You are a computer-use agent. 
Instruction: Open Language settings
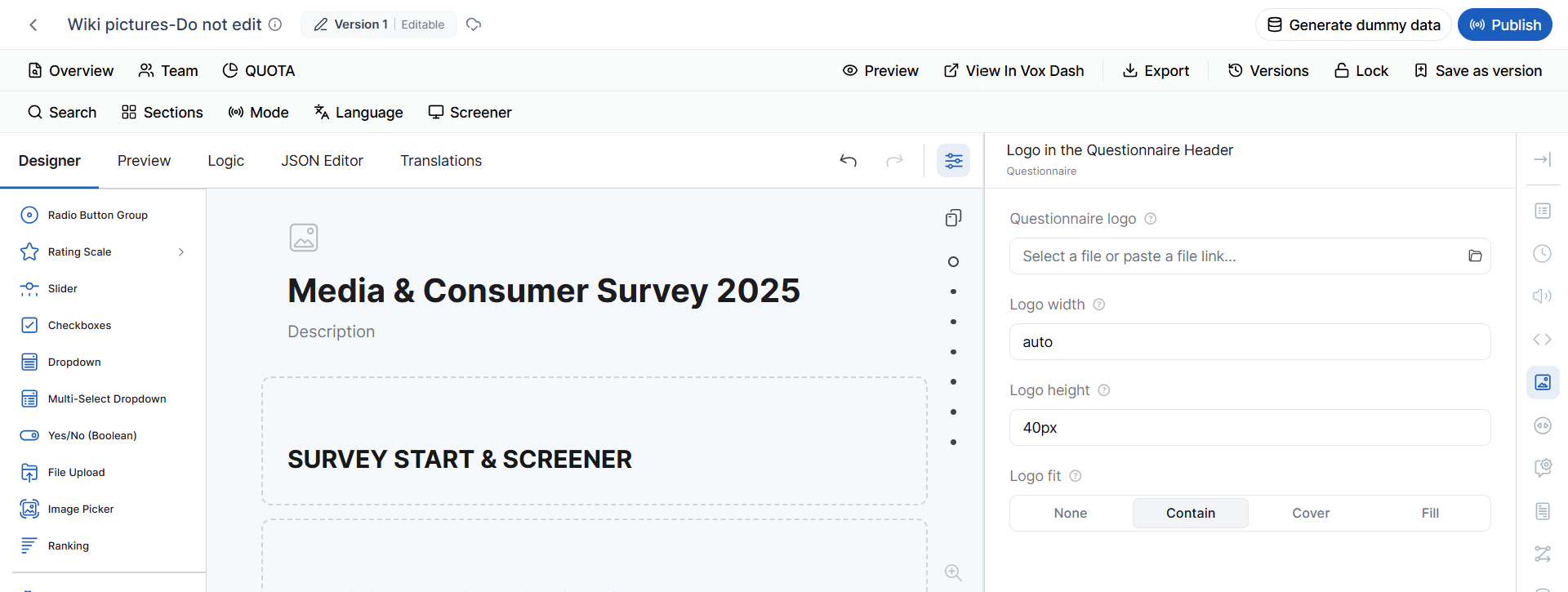(359, 113)
